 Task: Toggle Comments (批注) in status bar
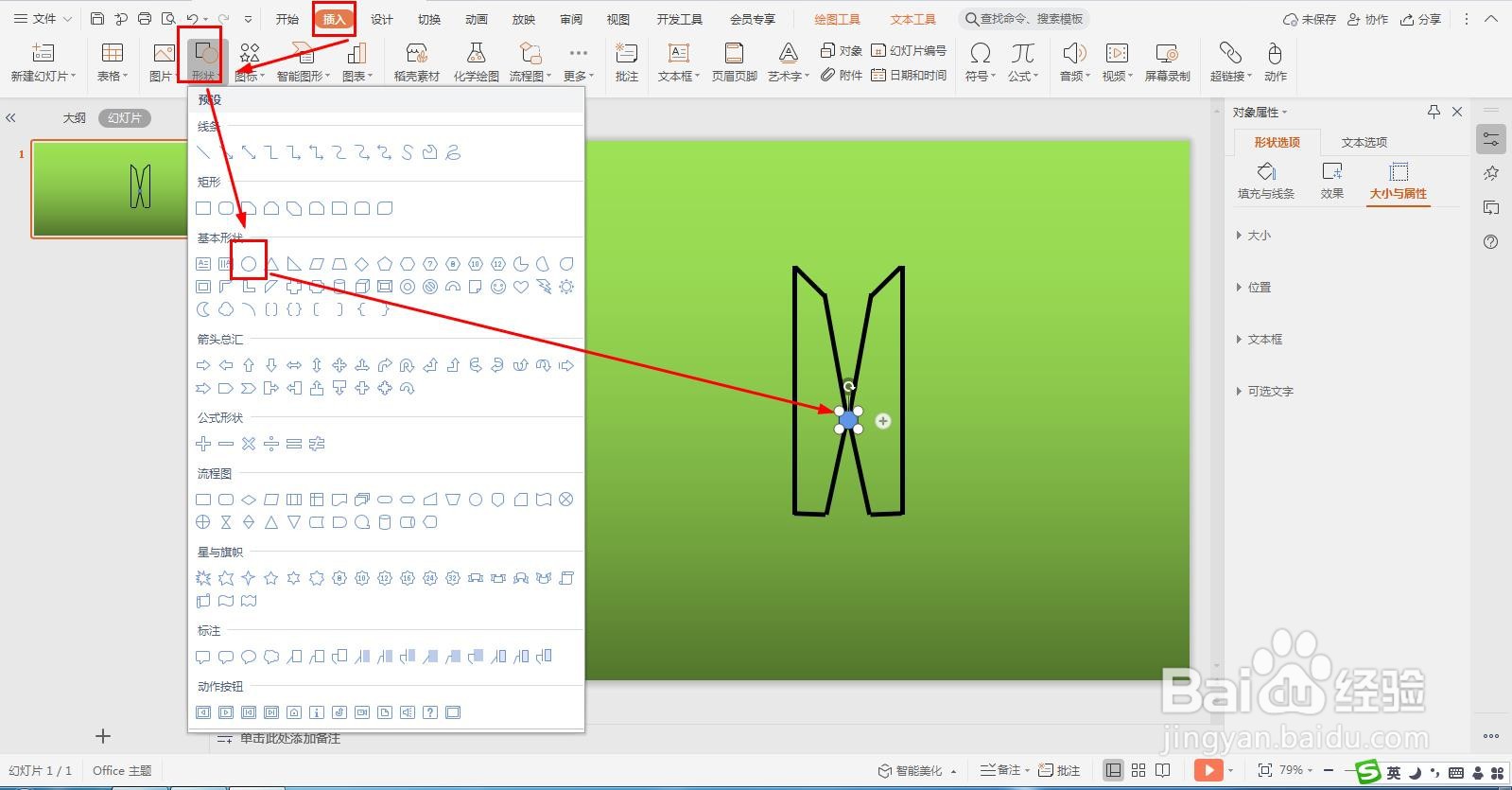tap(1059, 770)
